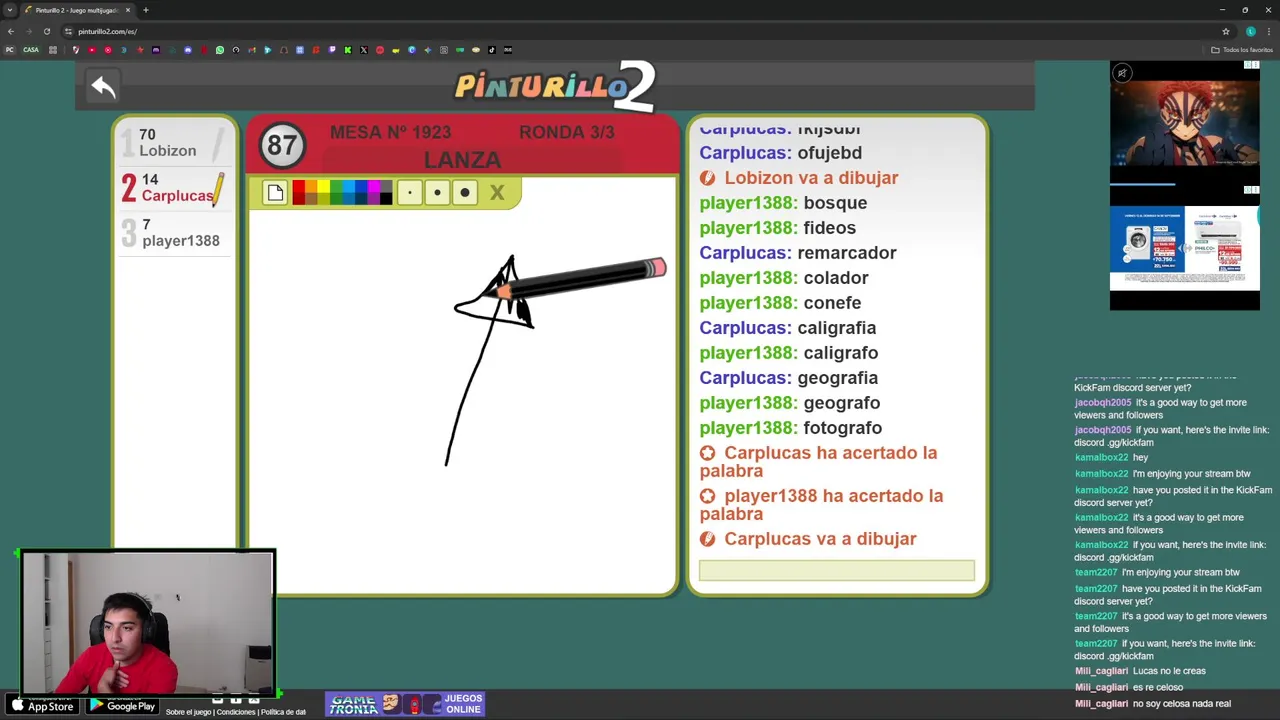Open the WhatsApp bookmark icon

220,50
